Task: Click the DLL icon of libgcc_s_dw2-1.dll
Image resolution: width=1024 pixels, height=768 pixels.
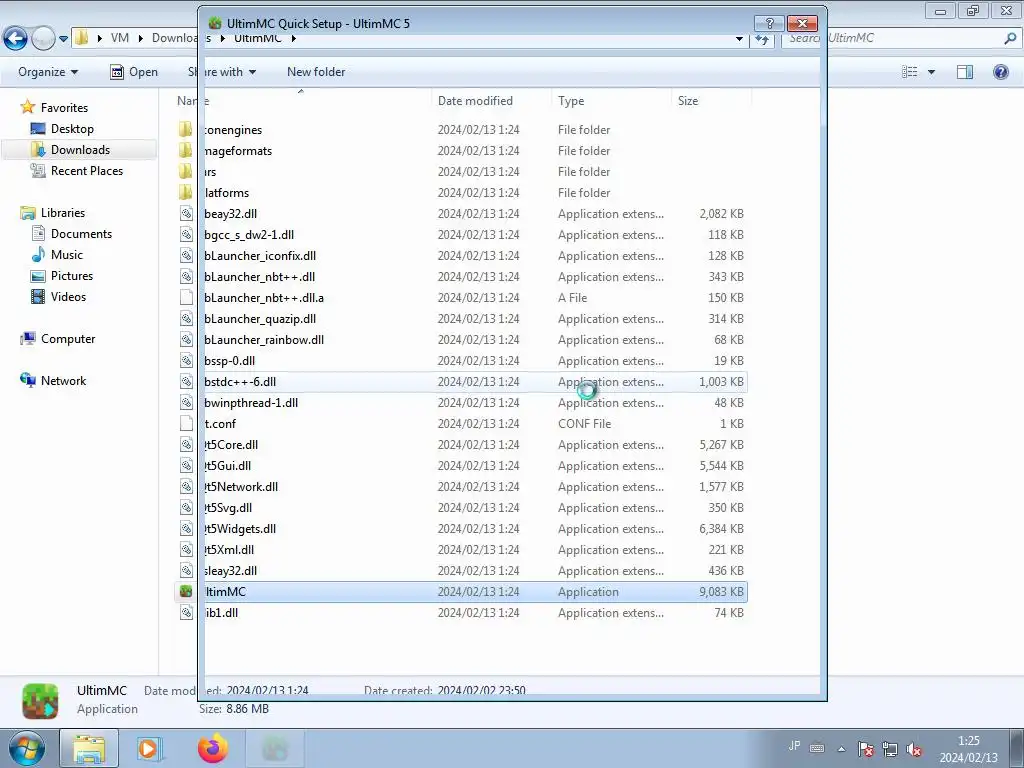Action: [186, 234]
